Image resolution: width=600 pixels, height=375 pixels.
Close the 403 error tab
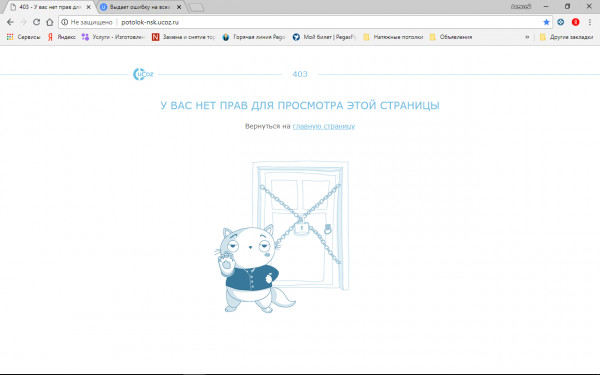[x=88, y=7]
